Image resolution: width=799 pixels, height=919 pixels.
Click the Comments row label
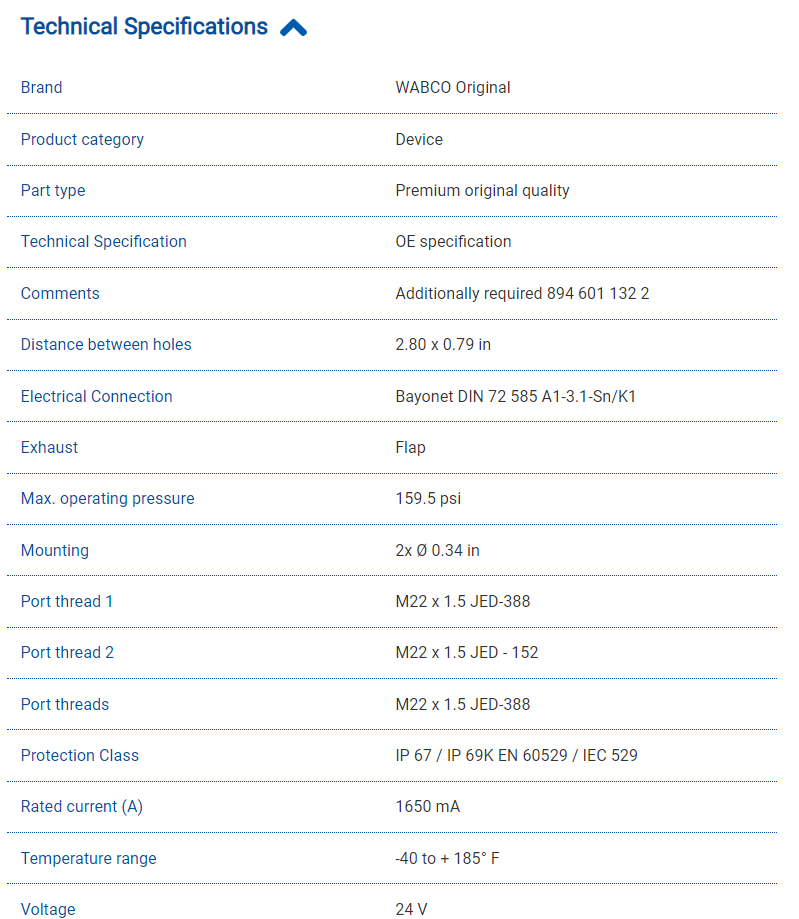pyautogui.click(x=60, y=294)
